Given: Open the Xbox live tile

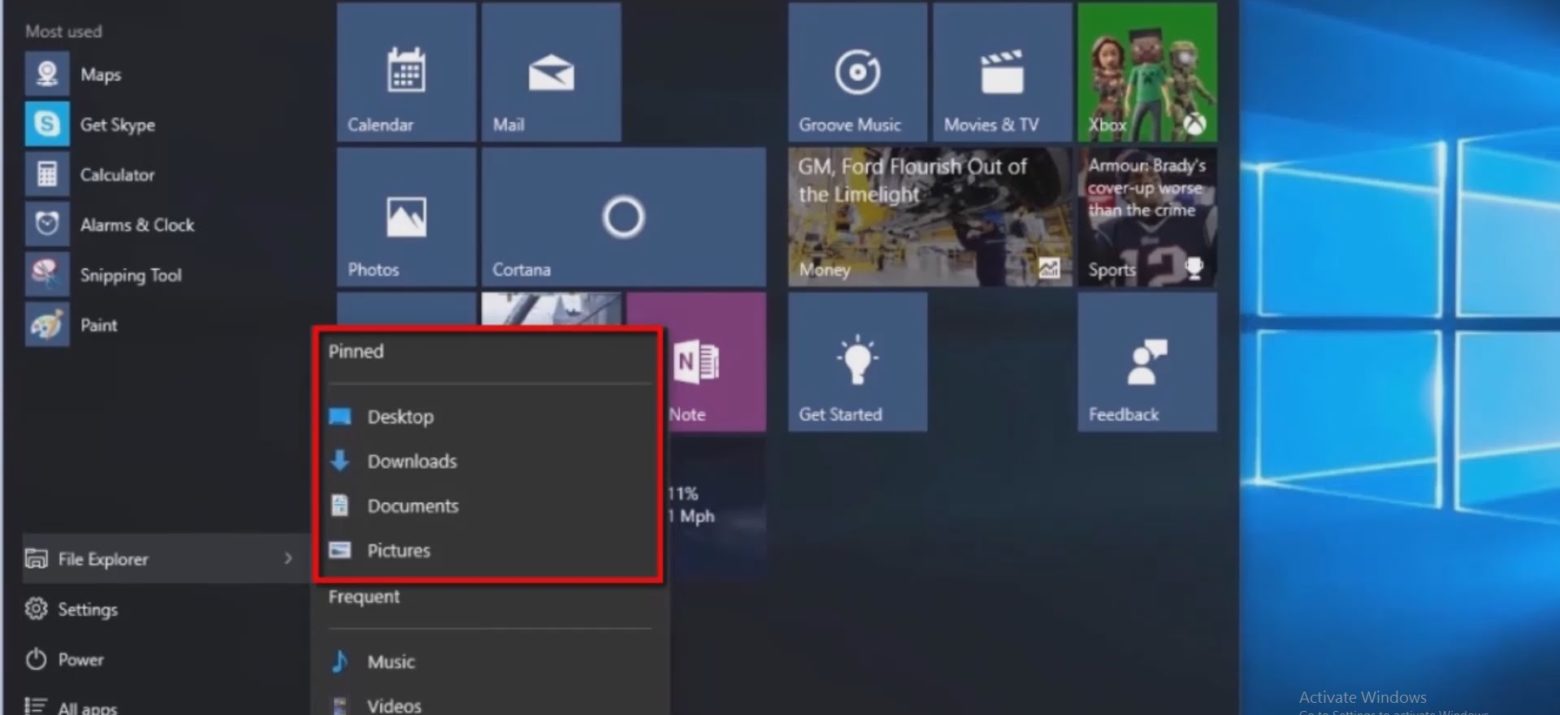Looking at the screenshot, I should pyautogui.click(x=1147, y=72).
